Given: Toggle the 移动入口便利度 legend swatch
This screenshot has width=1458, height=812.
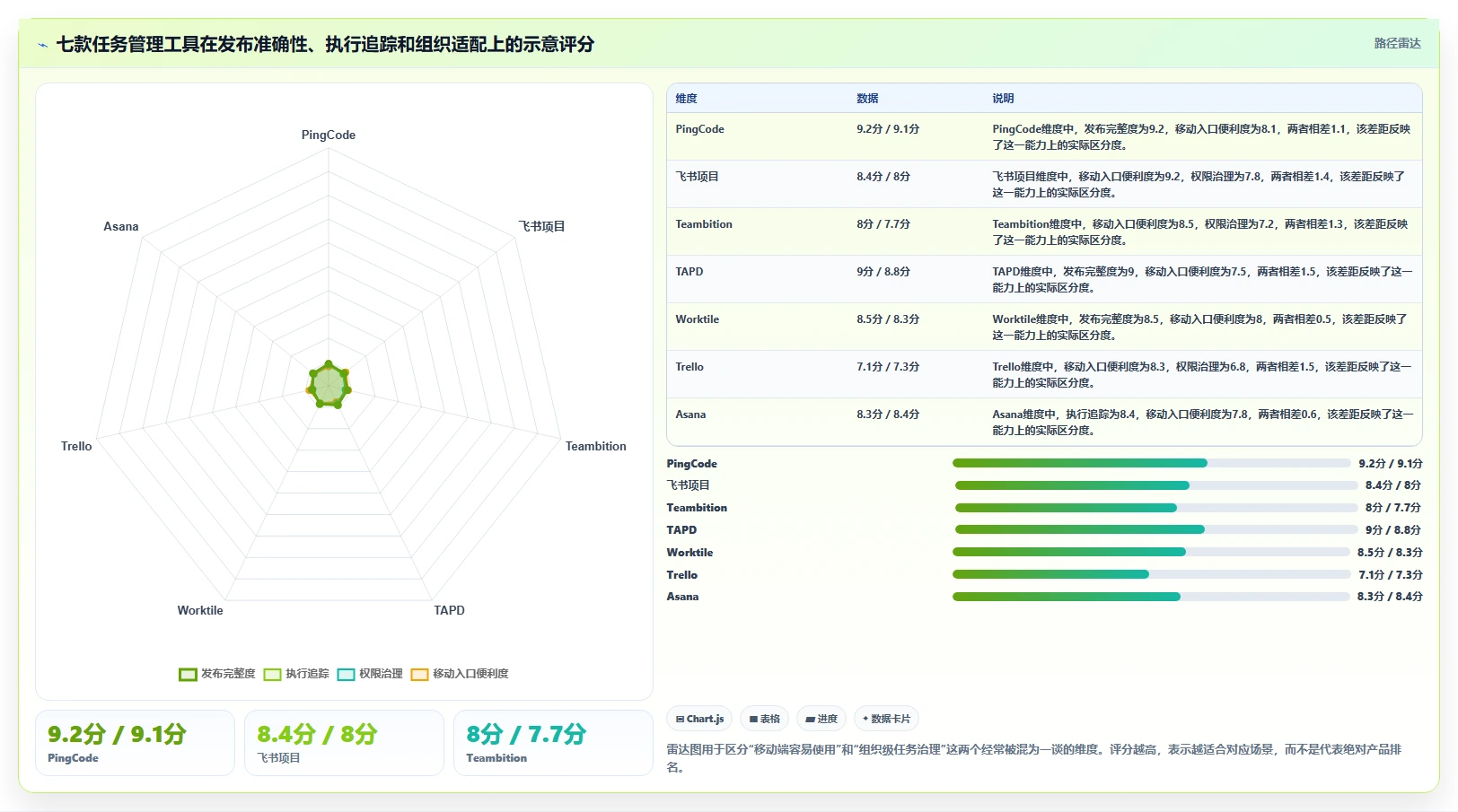Looking at the screenshot, I should 419,675.
